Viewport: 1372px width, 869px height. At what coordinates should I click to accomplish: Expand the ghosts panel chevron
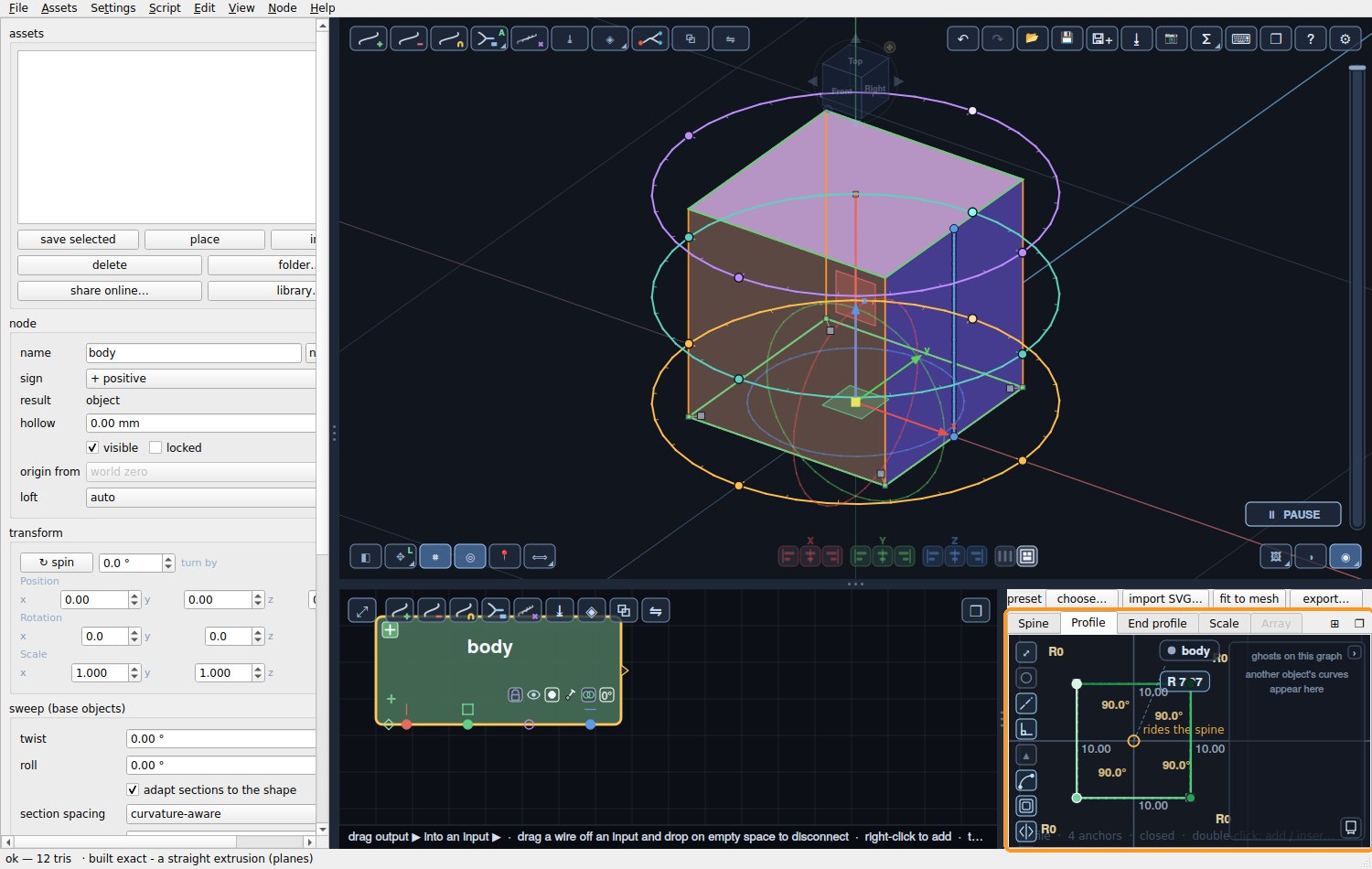1355,653
